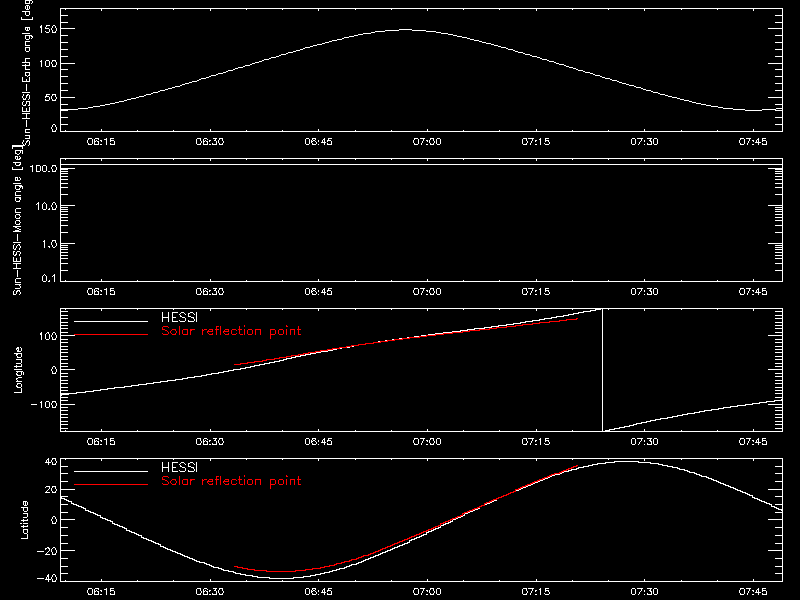The image size is (800, 600).
Task: Click 20 tick on Latitude axis
Action: tap(51, 490)
